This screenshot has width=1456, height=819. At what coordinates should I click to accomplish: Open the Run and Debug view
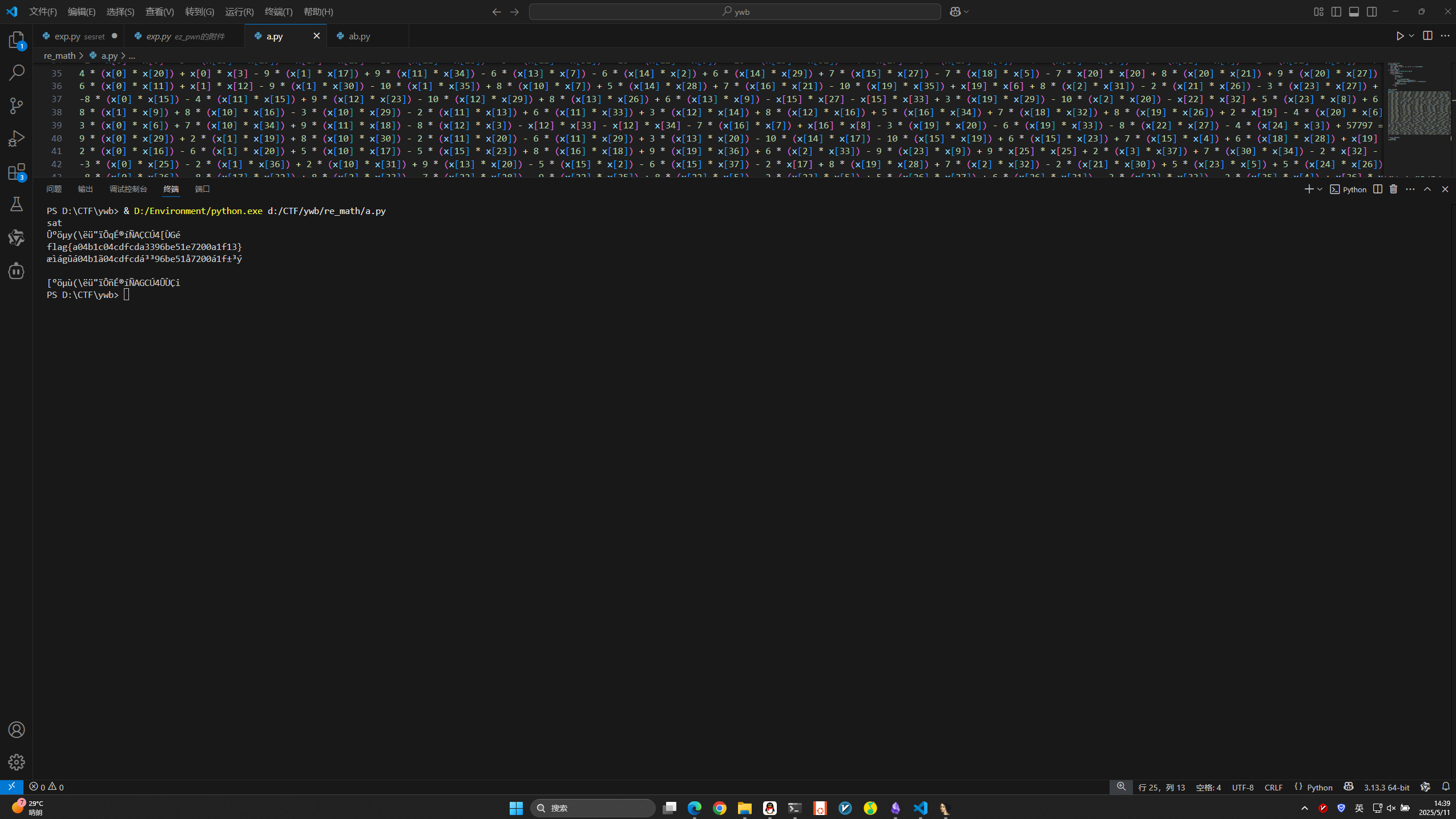point(17,139)
